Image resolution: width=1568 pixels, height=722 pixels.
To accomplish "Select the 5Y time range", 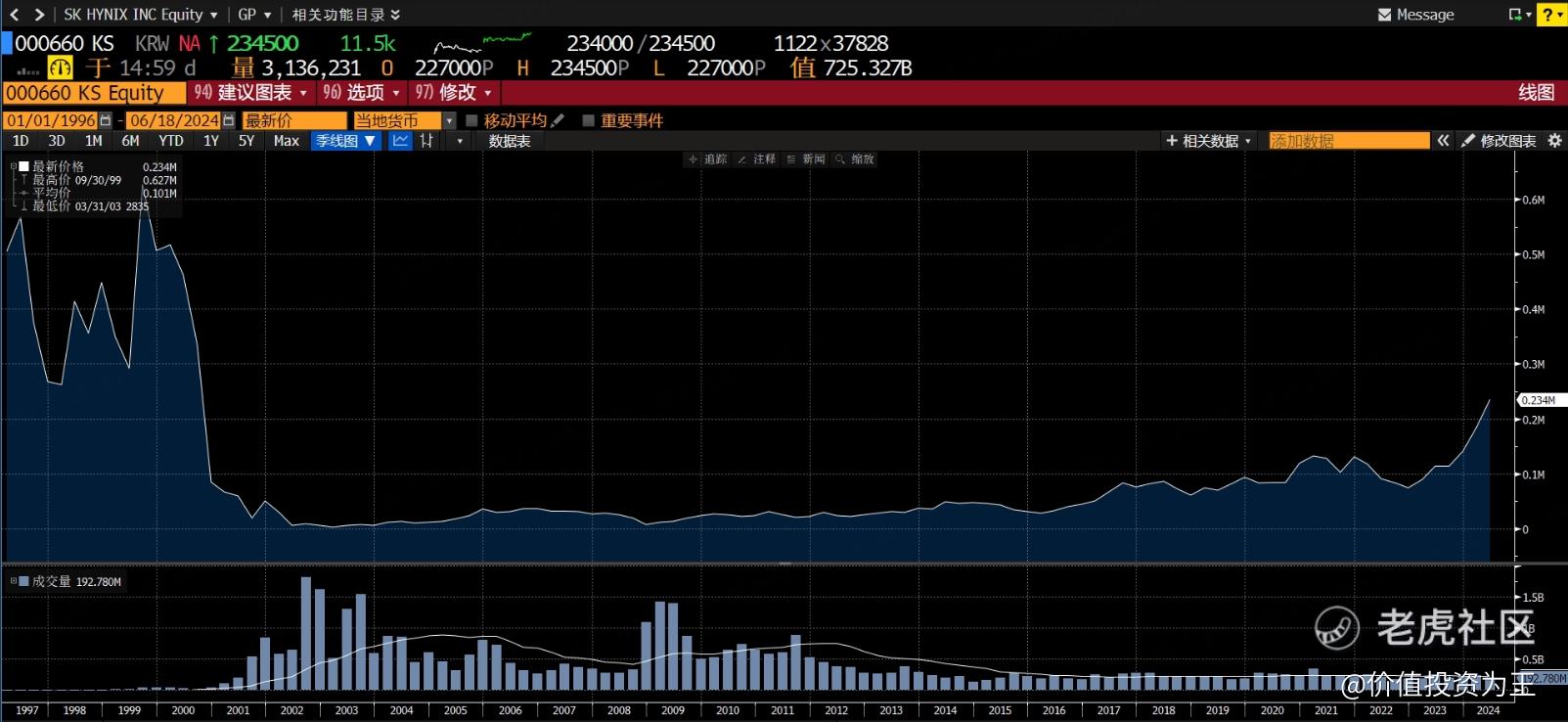I will (246, 141).
